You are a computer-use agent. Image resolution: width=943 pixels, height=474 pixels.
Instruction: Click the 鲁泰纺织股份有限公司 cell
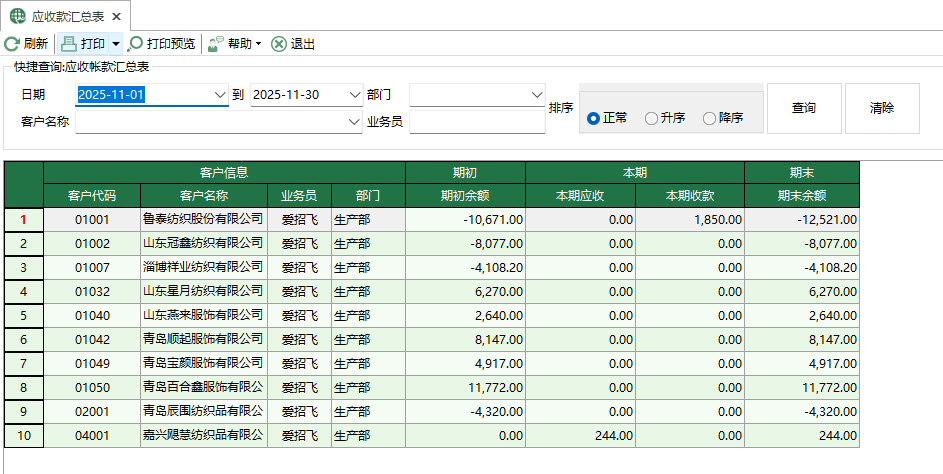click(204, 220)
